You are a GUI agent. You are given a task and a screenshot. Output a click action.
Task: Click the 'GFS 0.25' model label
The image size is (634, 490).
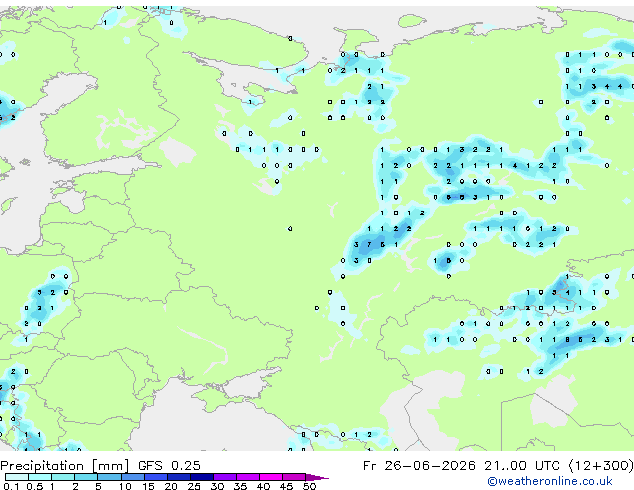point(169,466)
